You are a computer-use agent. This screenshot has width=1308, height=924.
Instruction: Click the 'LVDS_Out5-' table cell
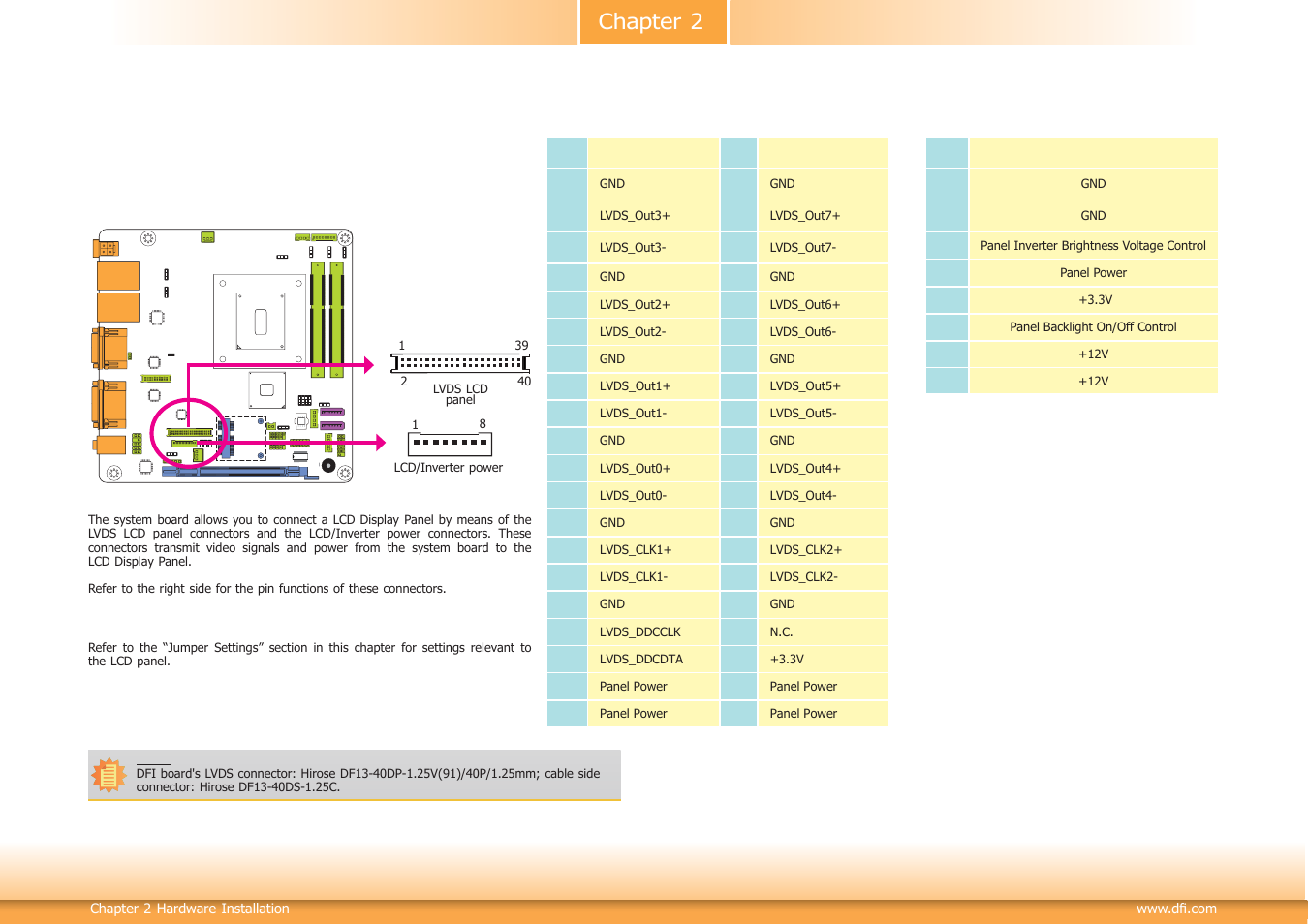point(824,414)
